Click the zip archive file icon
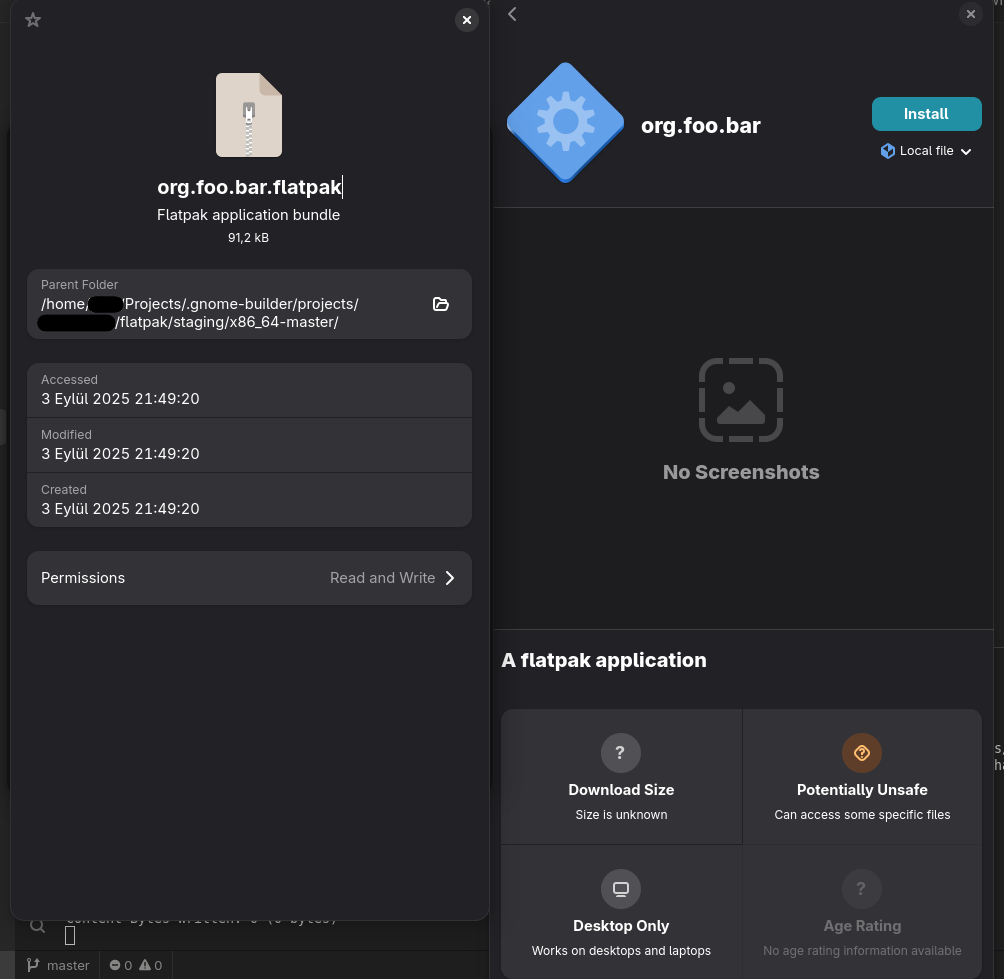This screenshot has width=1004, height=979. pos(248,115)
